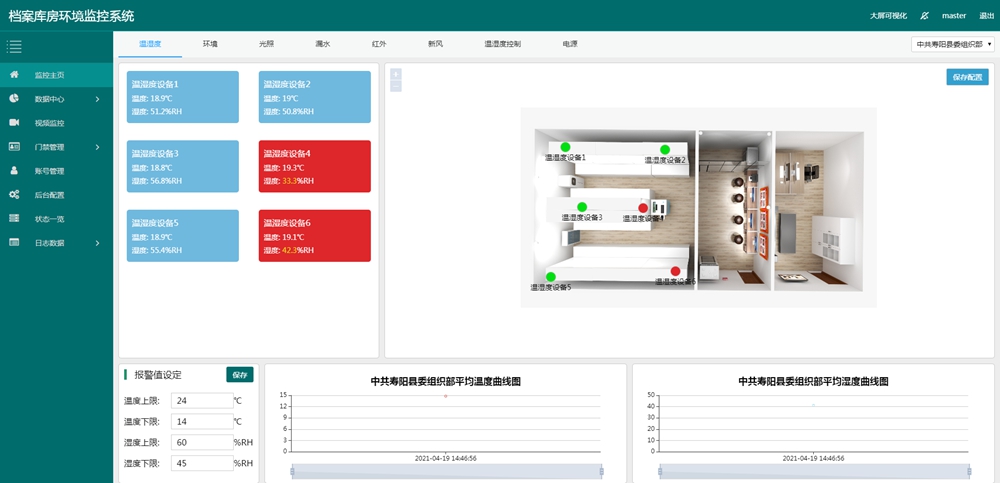1000x483 pixels.
Task: Switch to the 环境 tab
Action: pos(210,44)
